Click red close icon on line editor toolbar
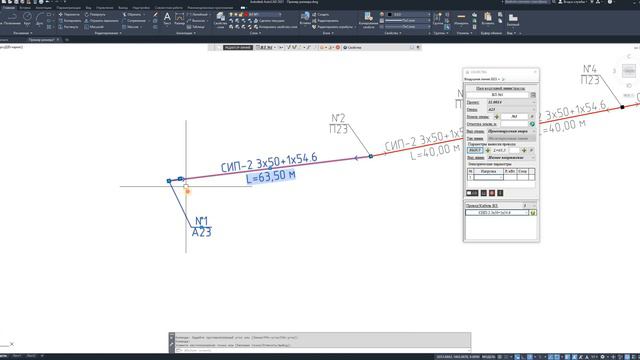The width and height of the screenshot is (640, 360). pos(338,48)
